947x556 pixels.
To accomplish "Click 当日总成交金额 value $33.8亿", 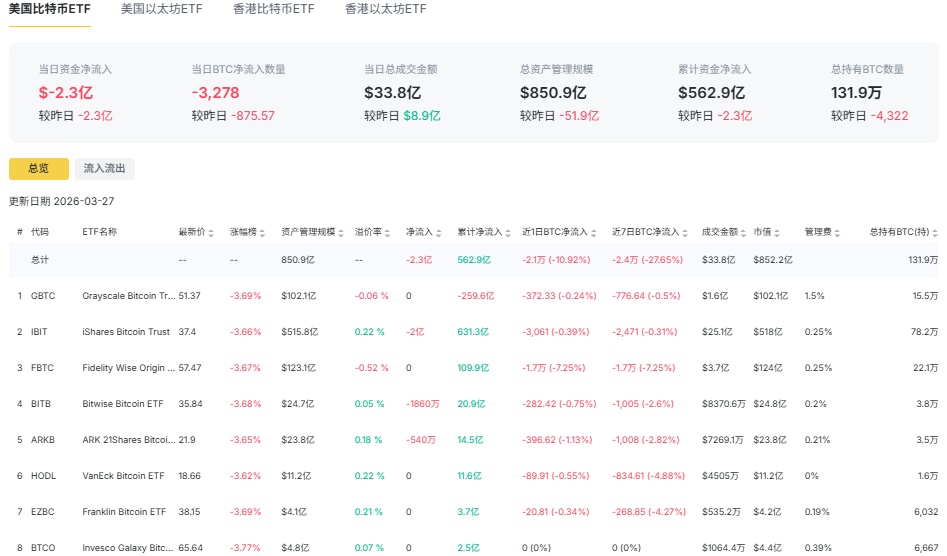I will point(393,93).
